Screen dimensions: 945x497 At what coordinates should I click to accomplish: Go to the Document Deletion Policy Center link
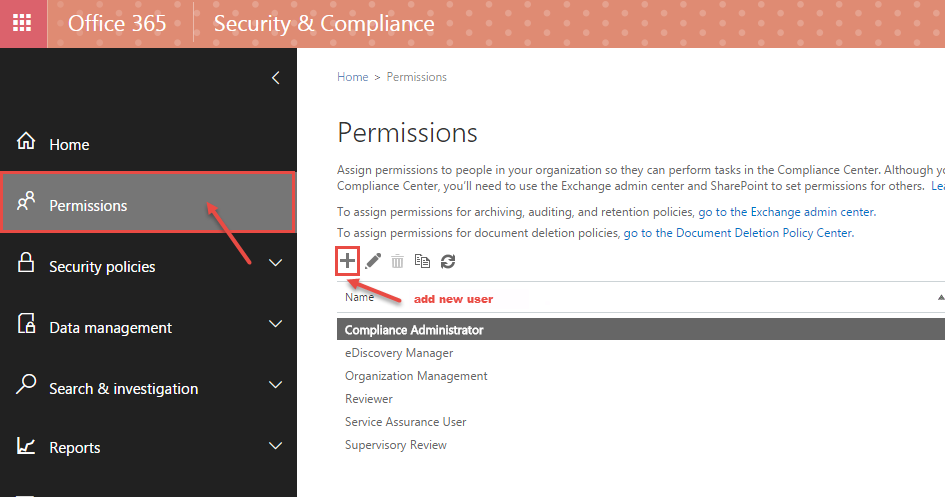(x=738, y=233)
